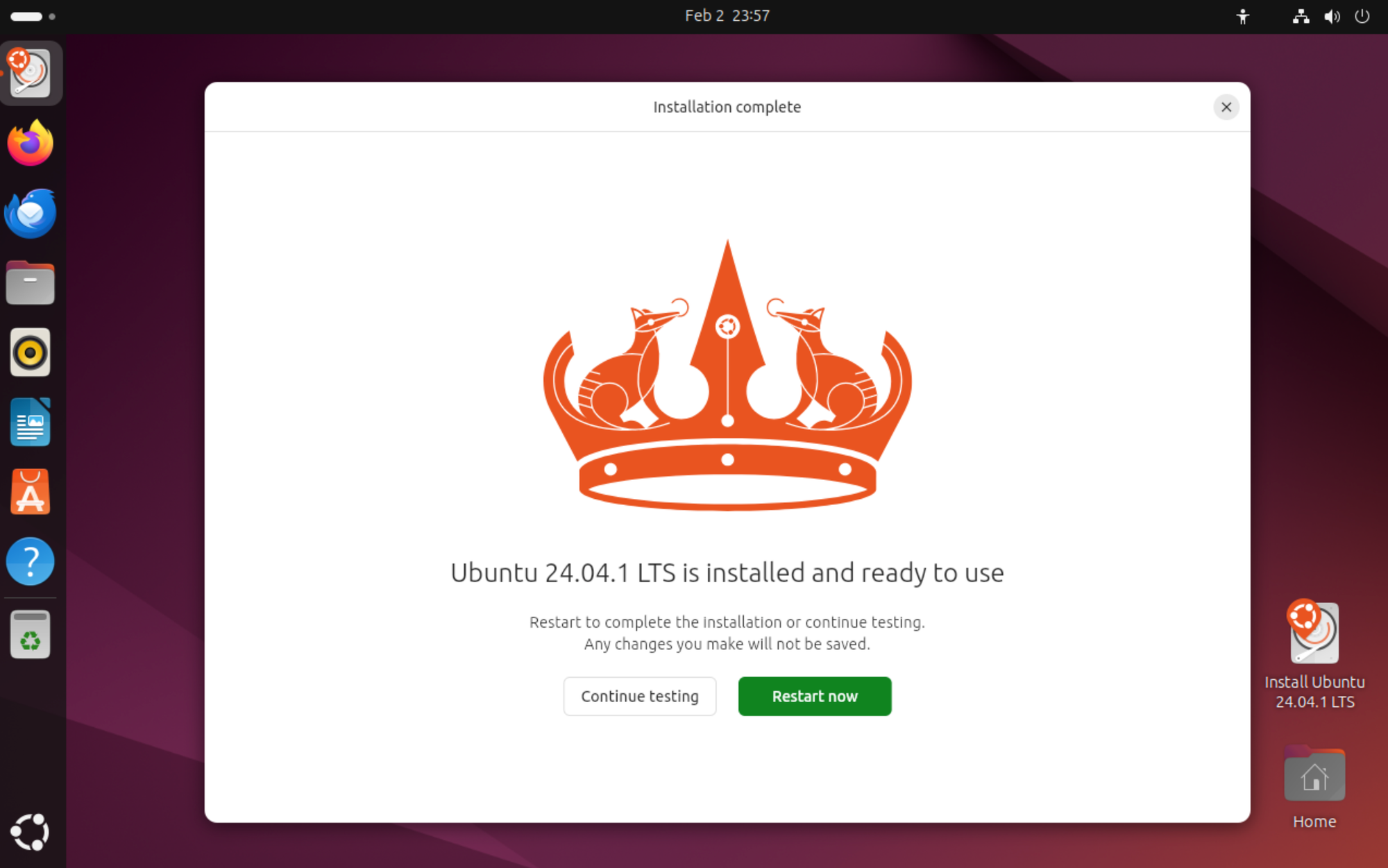Click the Ubuntu installer dock icon
The width and height of the screenshot is (1388, 868).
pyautogui.click(x=31, y=74)
